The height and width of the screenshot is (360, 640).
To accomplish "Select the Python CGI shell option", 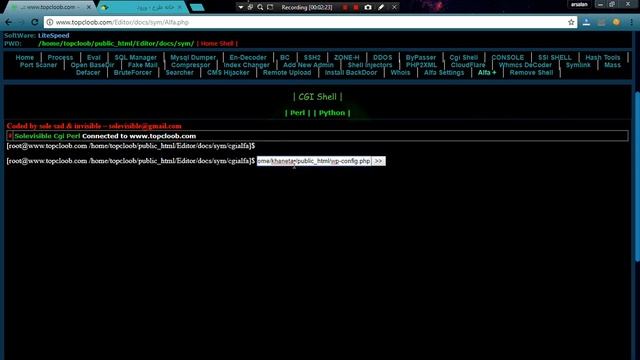I will tap(332, 113).
